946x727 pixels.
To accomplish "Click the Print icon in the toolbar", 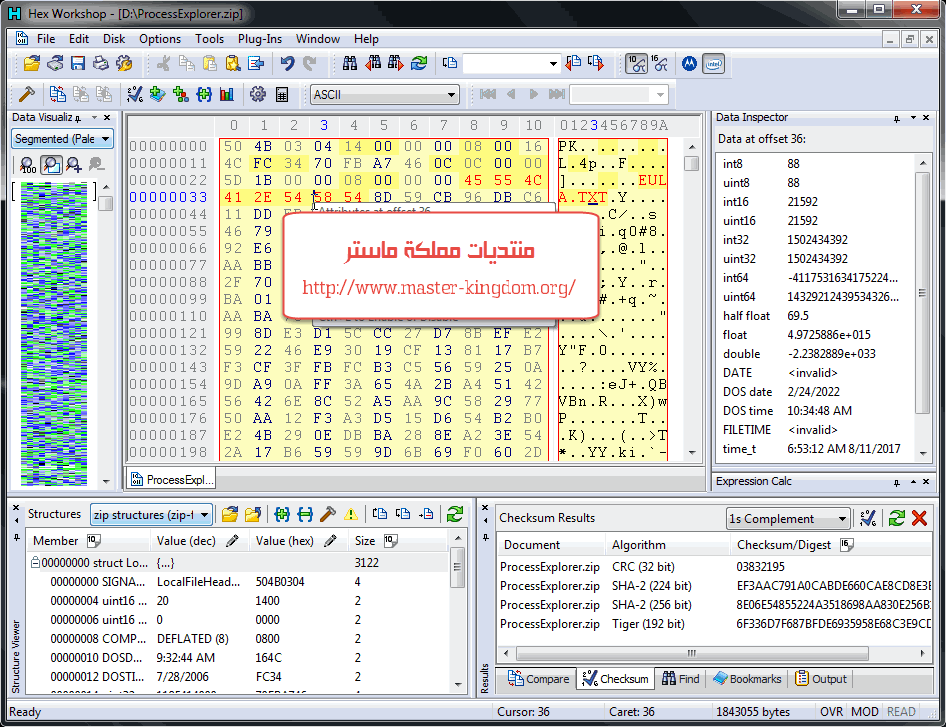I will click(101, 63).
